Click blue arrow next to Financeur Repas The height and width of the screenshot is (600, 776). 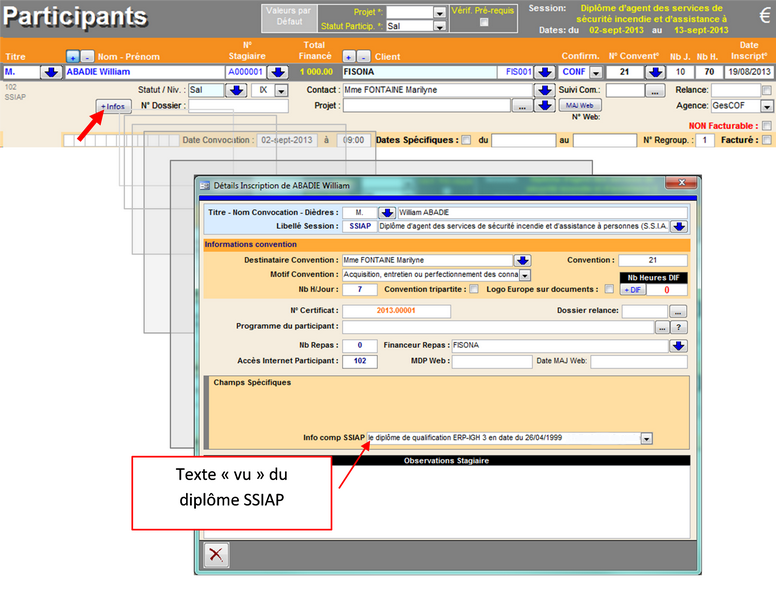pyautogui.click(x=679, y=346)
